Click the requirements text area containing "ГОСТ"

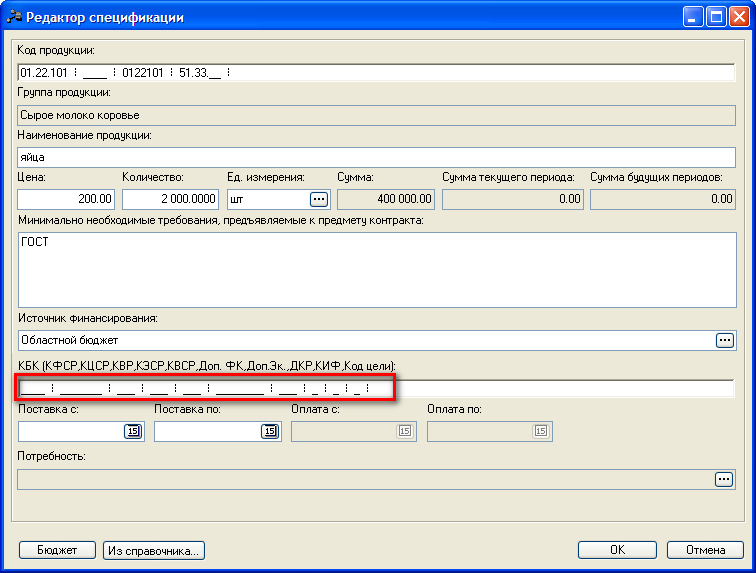[376, 266]
